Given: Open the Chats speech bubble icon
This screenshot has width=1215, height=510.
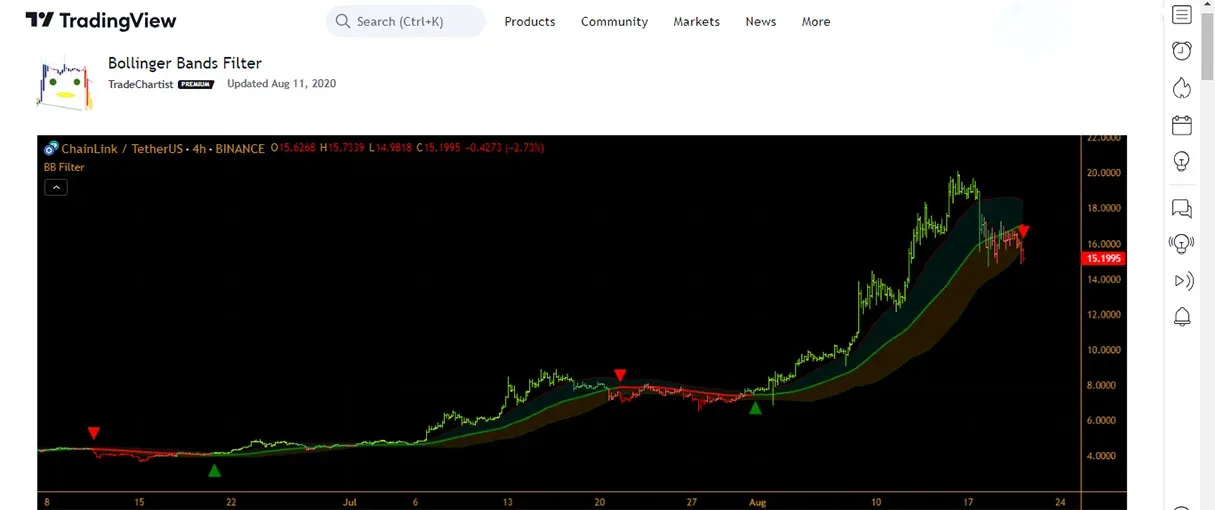Looking at the screenshot, I should coord(1182,208).
